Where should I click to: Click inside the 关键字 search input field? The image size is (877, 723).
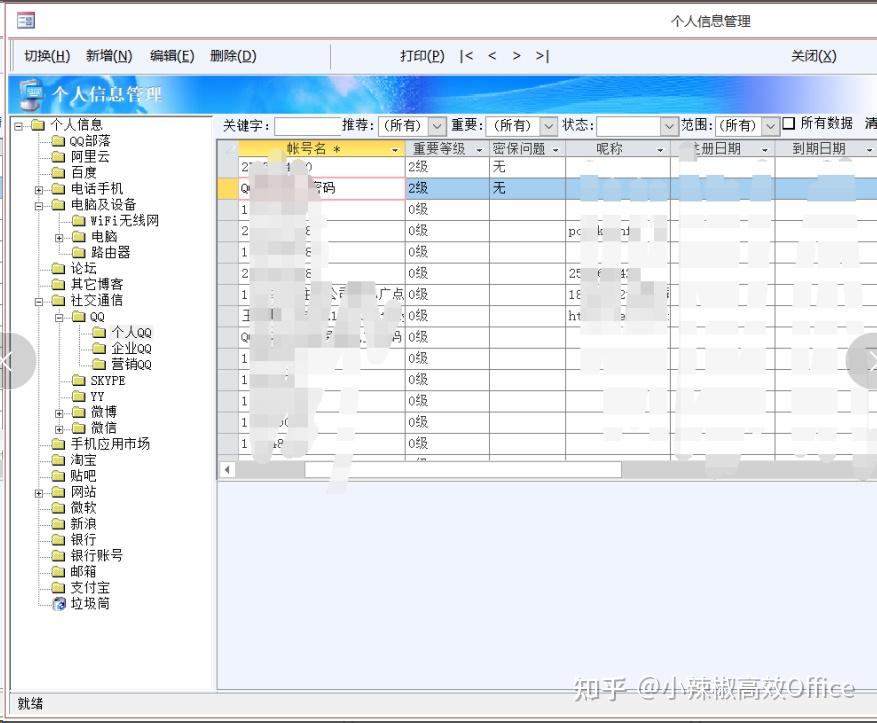click(305, 127)
